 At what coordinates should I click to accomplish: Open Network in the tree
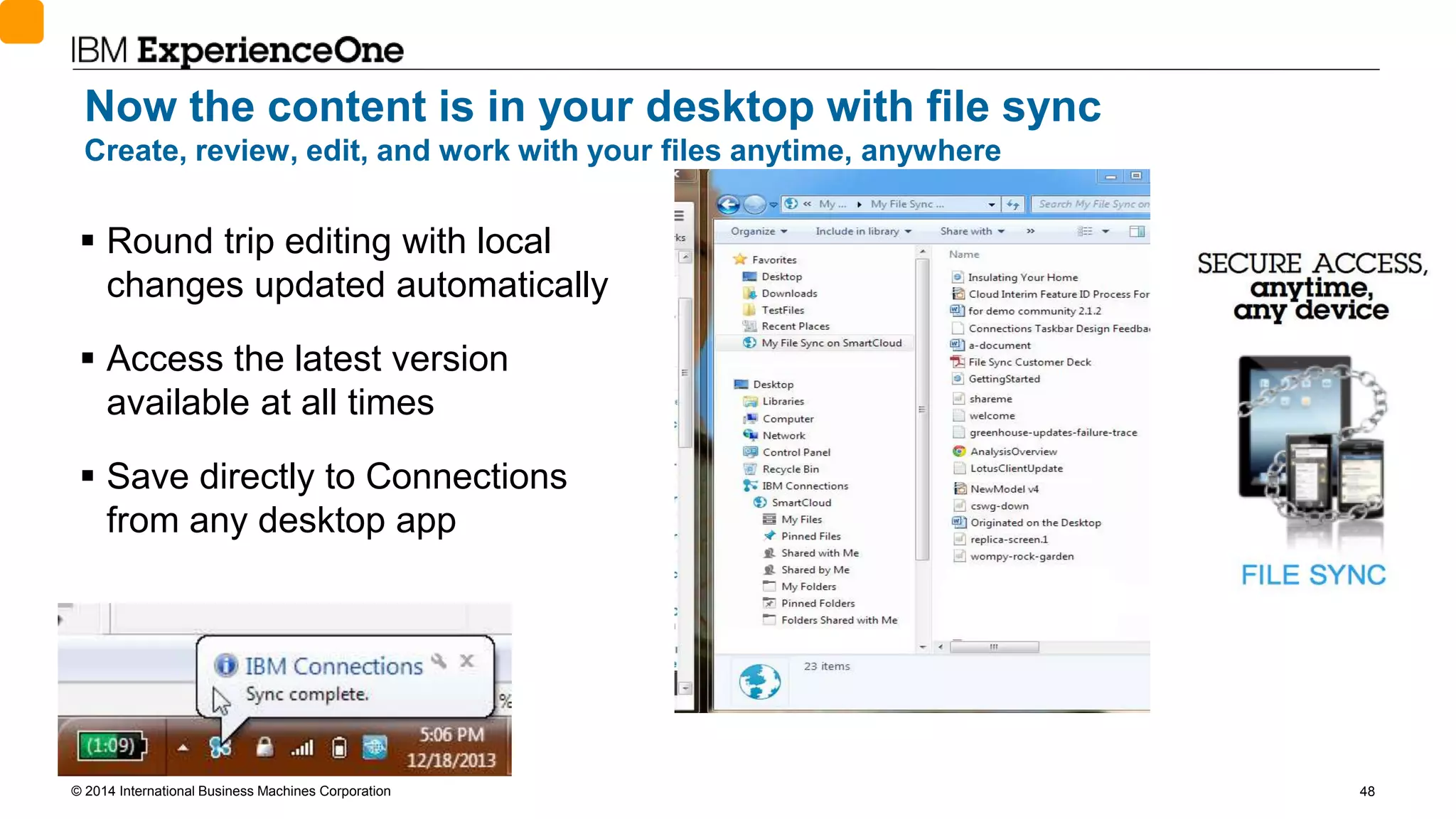(774, 435)
